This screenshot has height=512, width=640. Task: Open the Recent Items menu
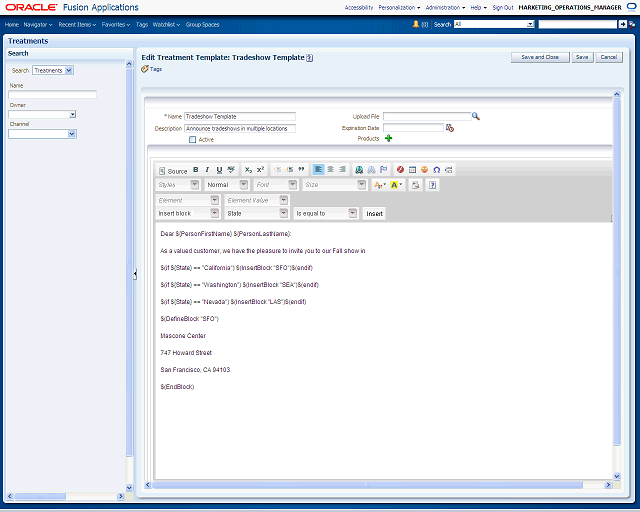click(77, 24)
